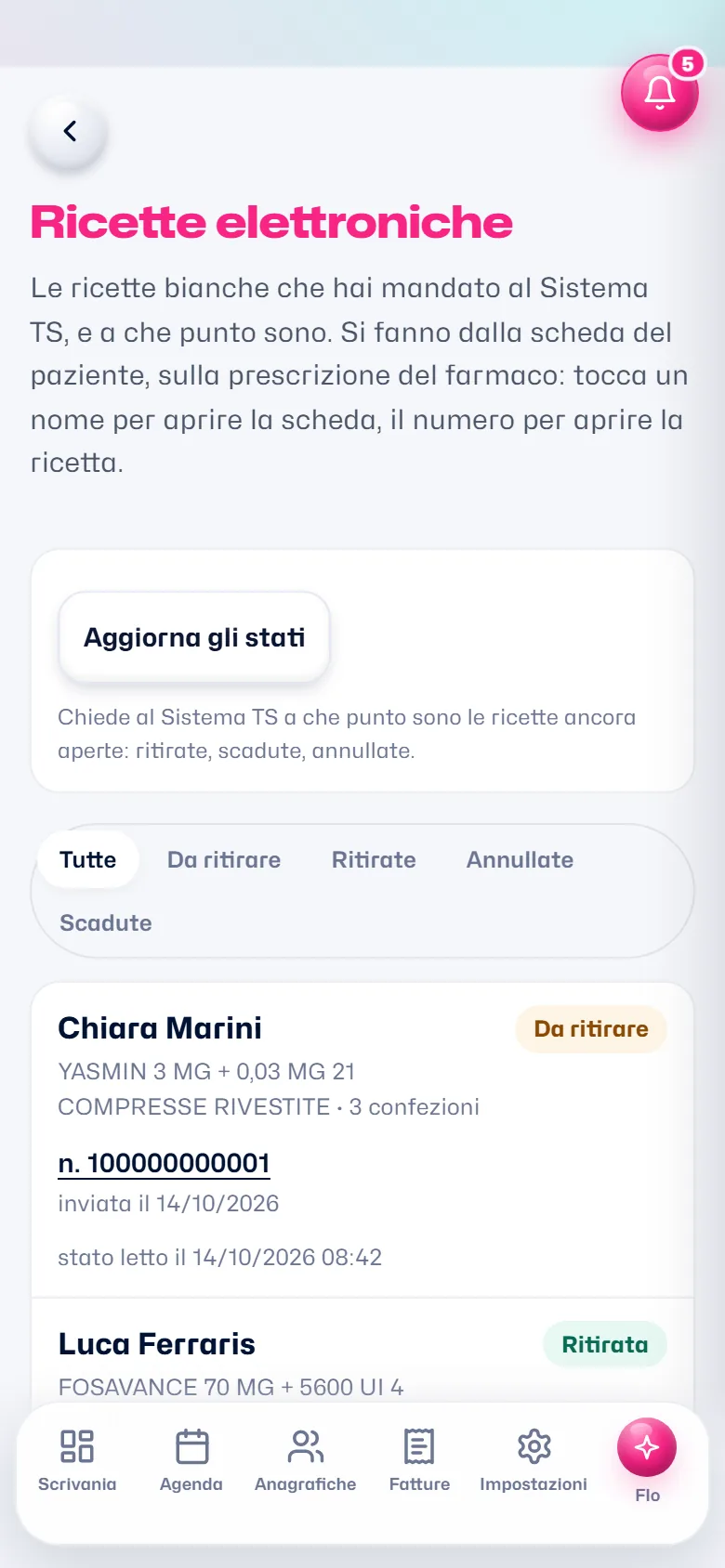Open patient Chiara Marini's record

coord(160,1028)
